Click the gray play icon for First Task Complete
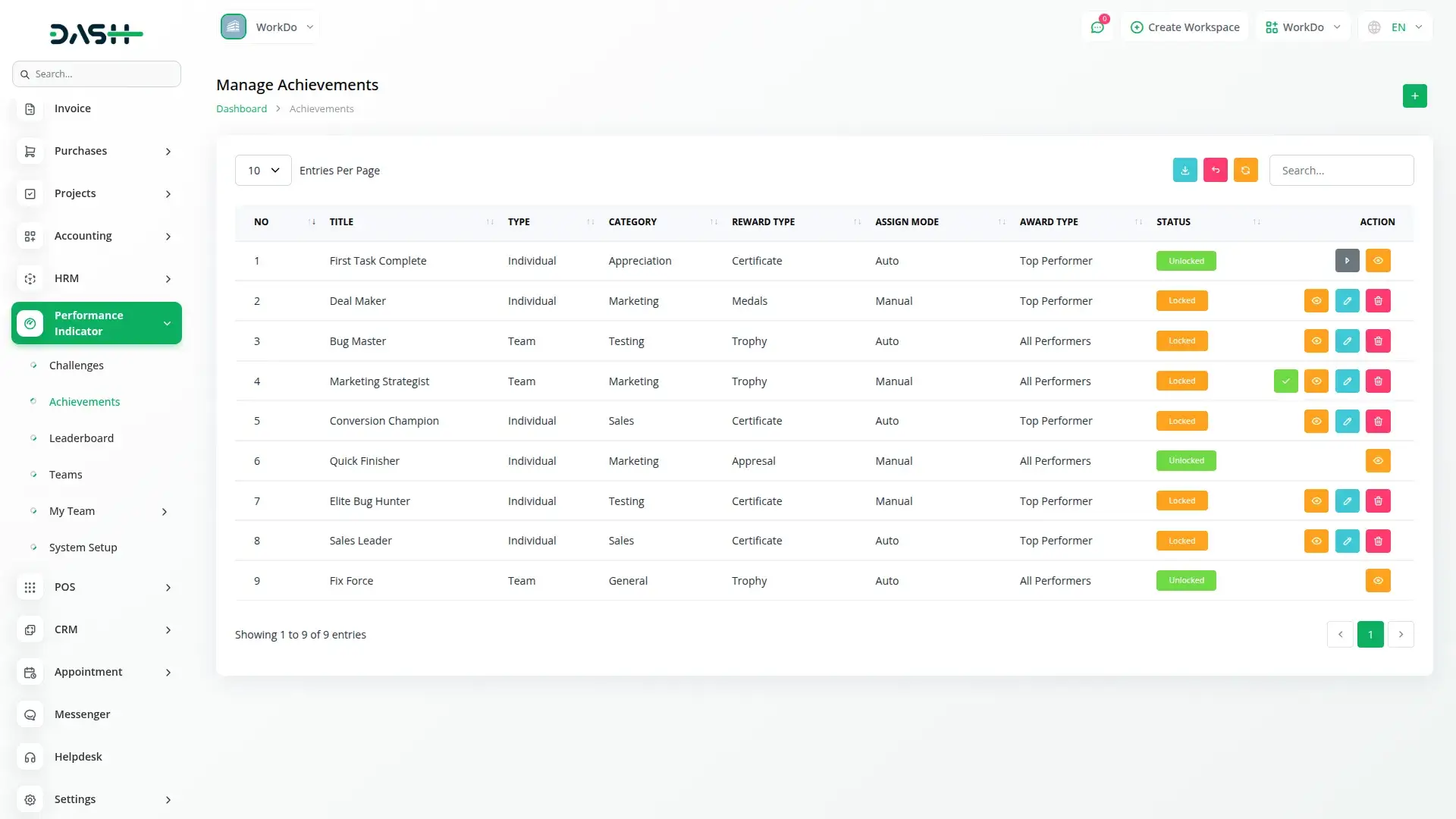 [1347, 261]
